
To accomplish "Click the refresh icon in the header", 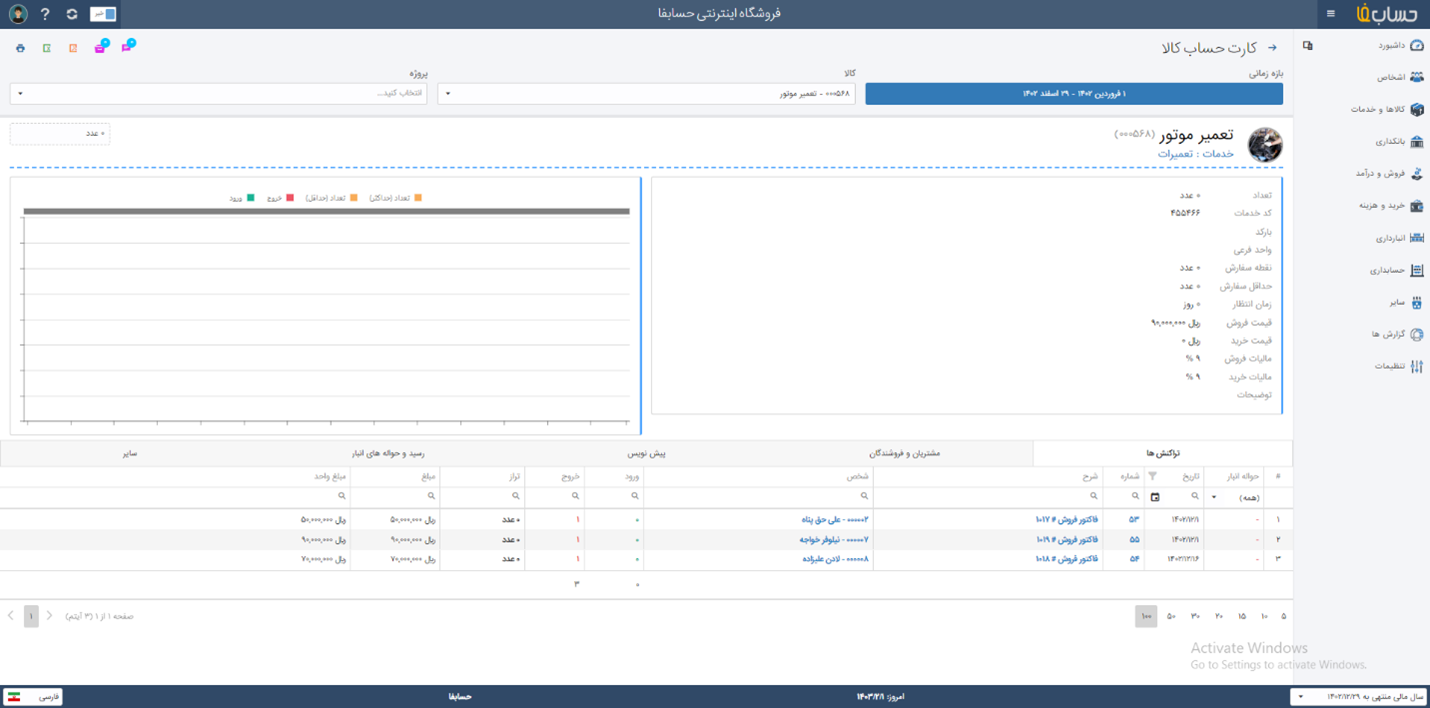I will tap(72, 14).
